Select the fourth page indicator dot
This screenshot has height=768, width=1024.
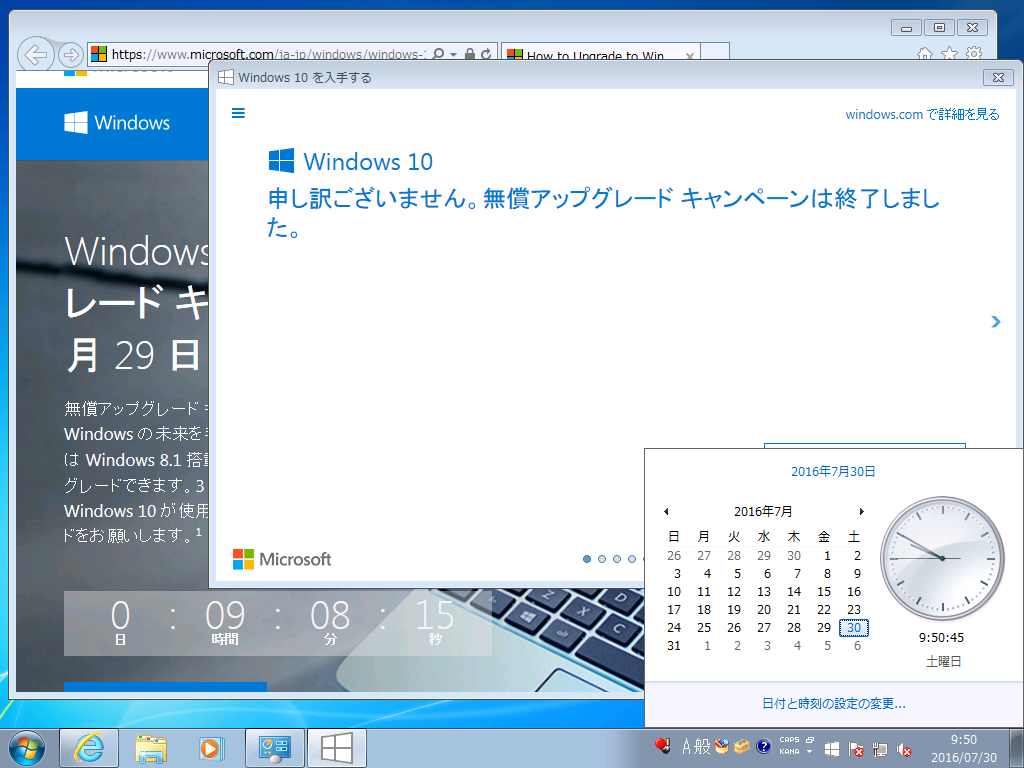(632, 559)
